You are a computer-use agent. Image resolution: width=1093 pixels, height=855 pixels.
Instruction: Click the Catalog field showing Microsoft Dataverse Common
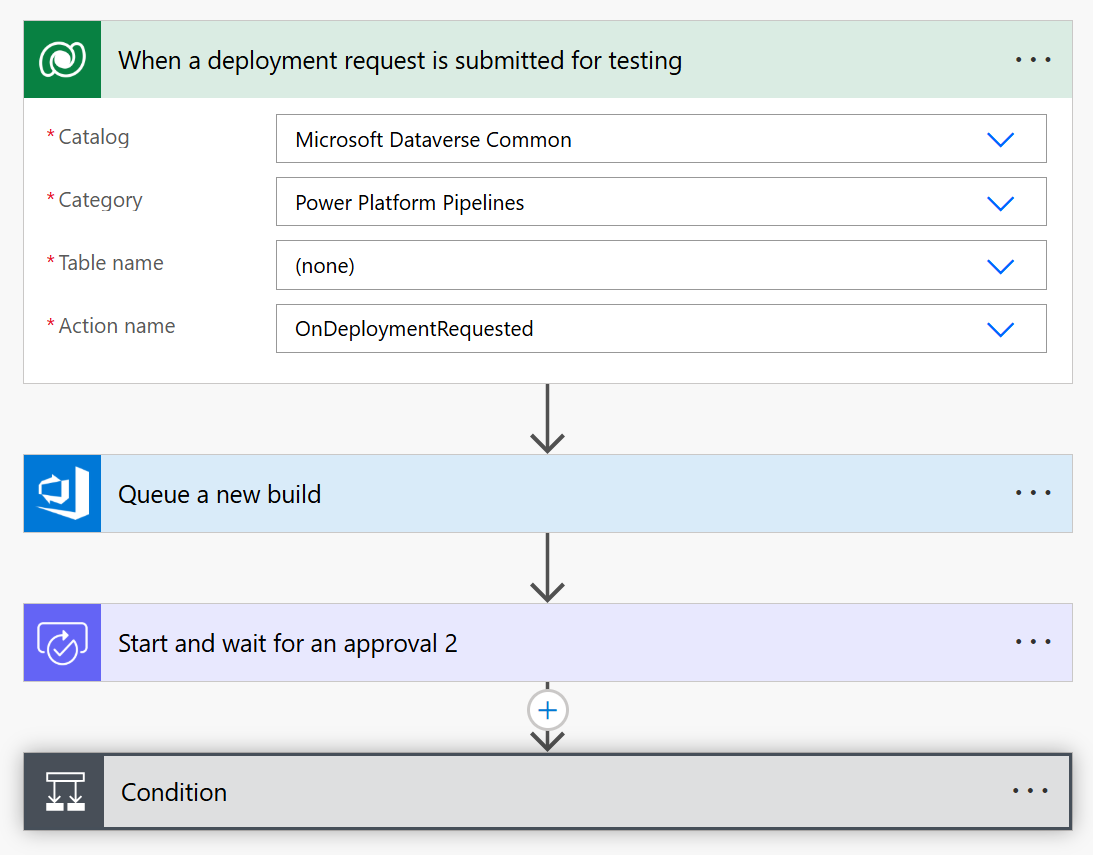pyautogui.click(x=600, y=138)
